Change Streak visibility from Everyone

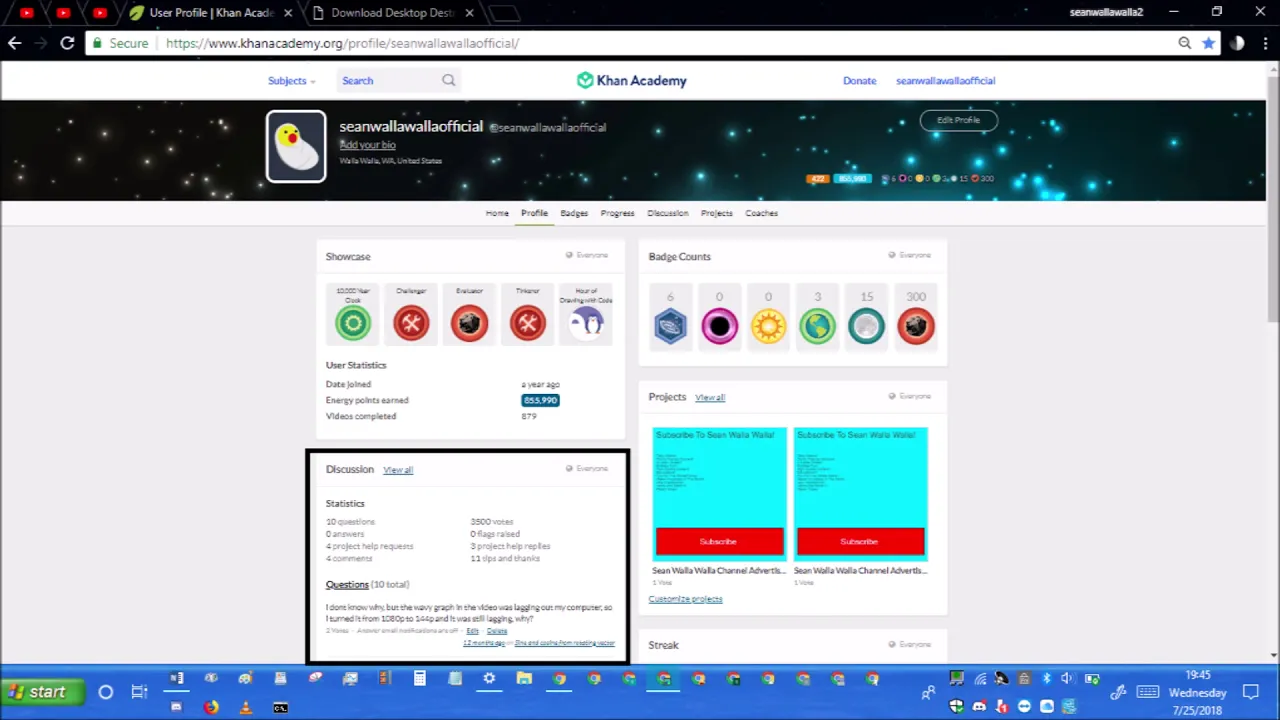(910, 644)
